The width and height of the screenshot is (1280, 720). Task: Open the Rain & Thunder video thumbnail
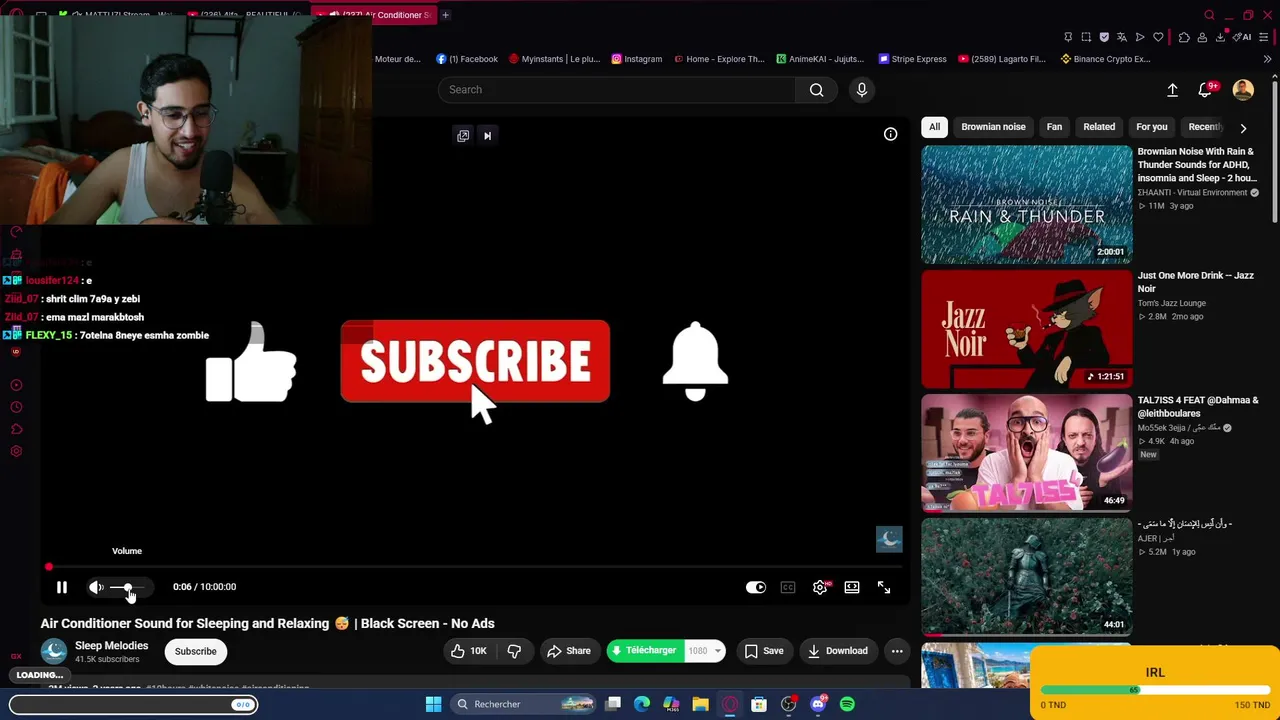1027,204
